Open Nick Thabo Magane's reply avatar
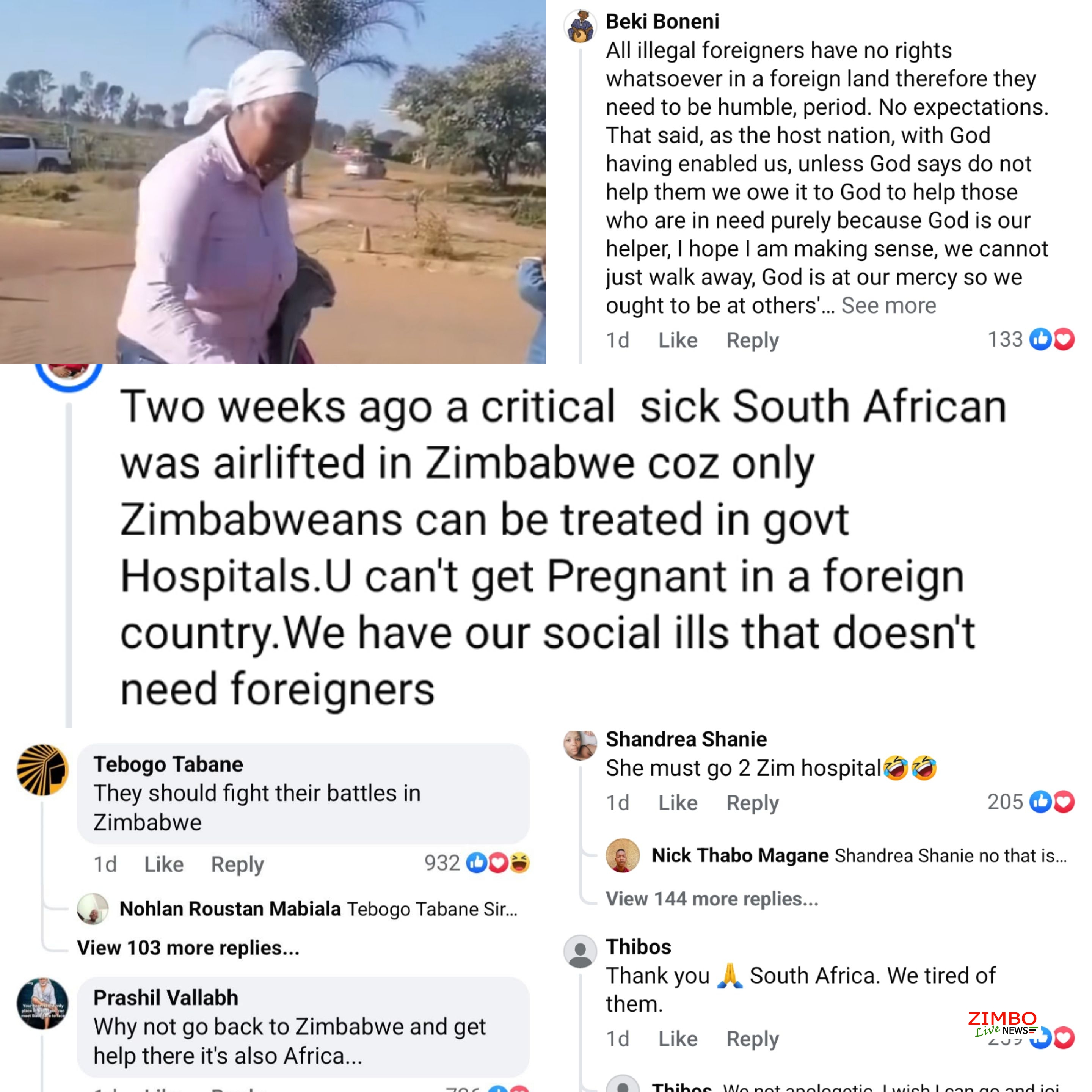The width and height of the screenshot is (1092, 1092). tap(622, 855)
